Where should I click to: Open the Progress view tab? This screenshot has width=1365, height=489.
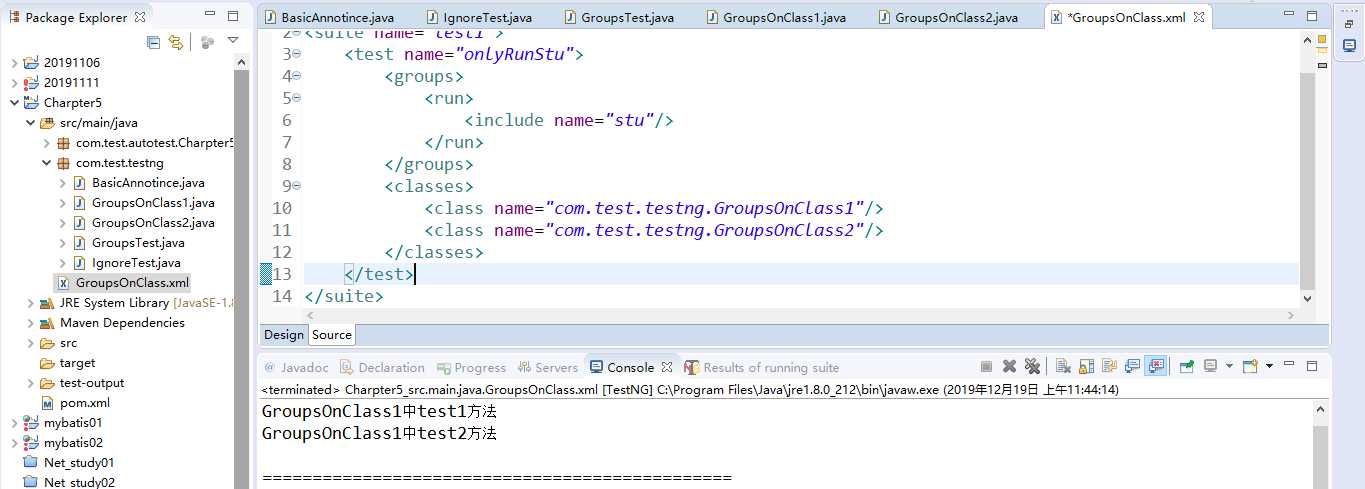tap(471, 367)
